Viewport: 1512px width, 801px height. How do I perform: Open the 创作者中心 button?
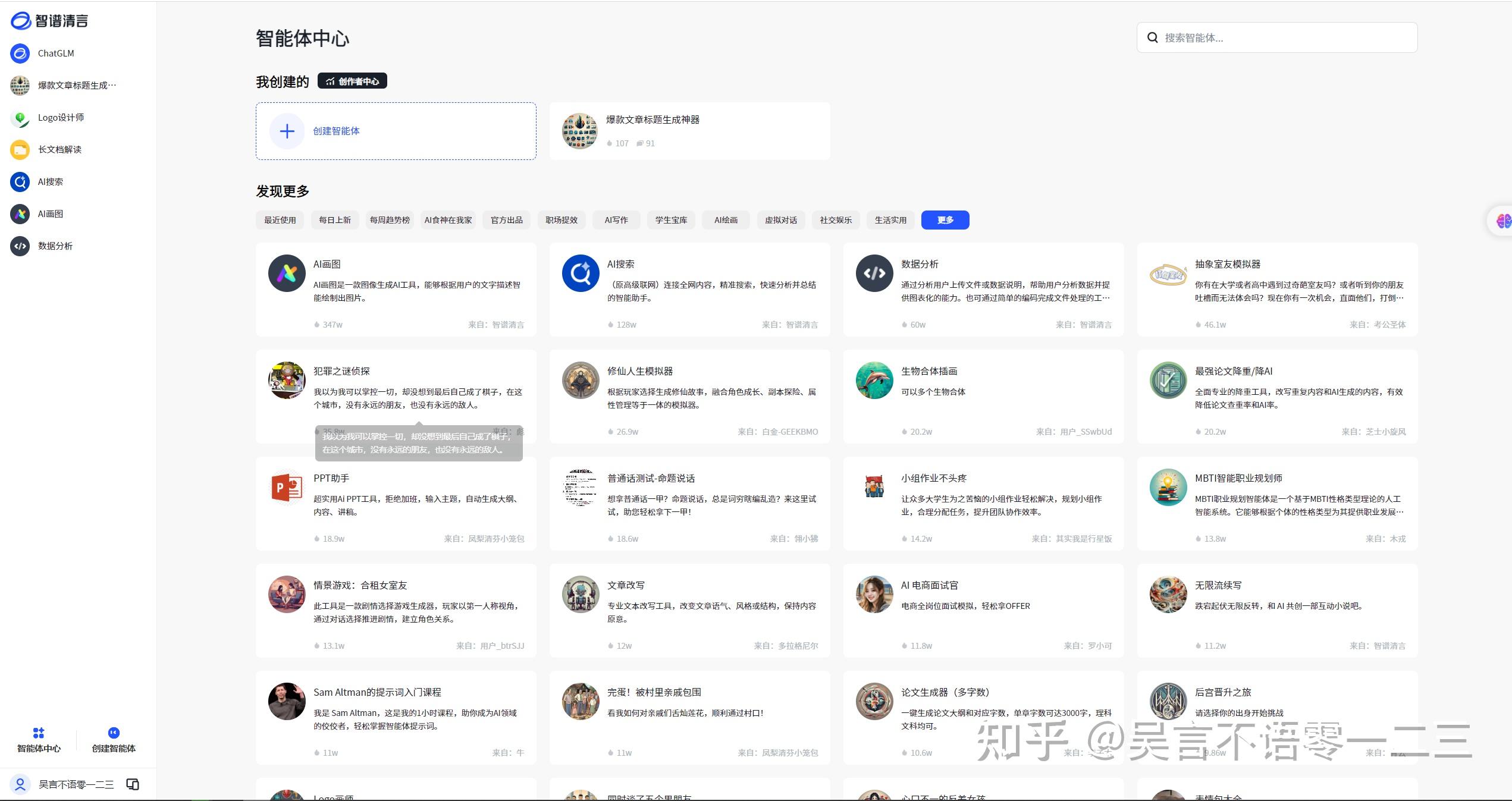click(x=352, y=81)
